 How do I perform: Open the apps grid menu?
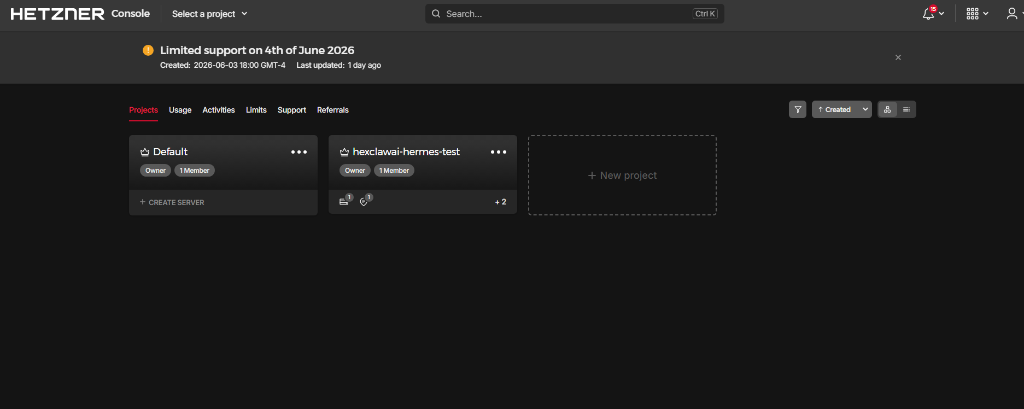point(977,14)
